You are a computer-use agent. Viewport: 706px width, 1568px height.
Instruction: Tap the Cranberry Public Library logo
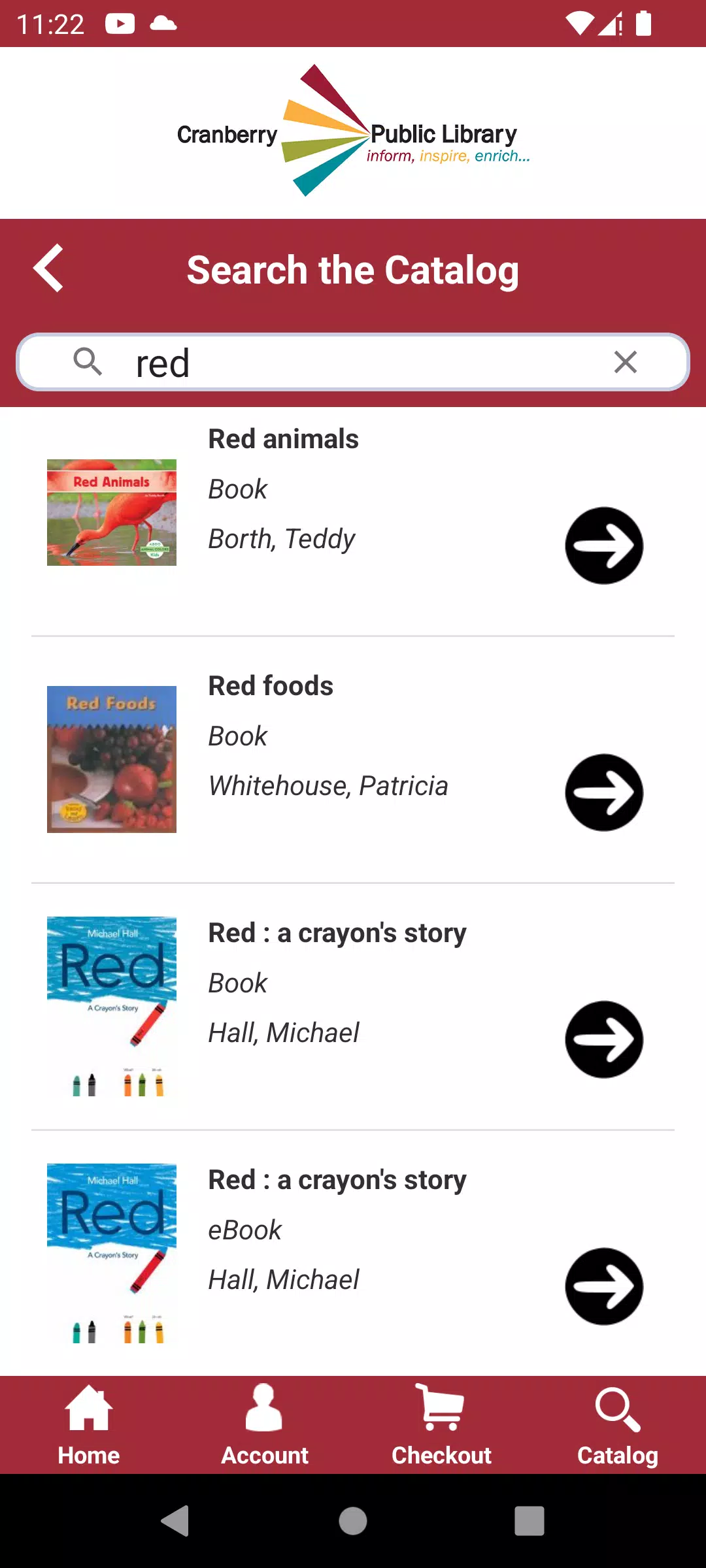(x=353, y=132)
